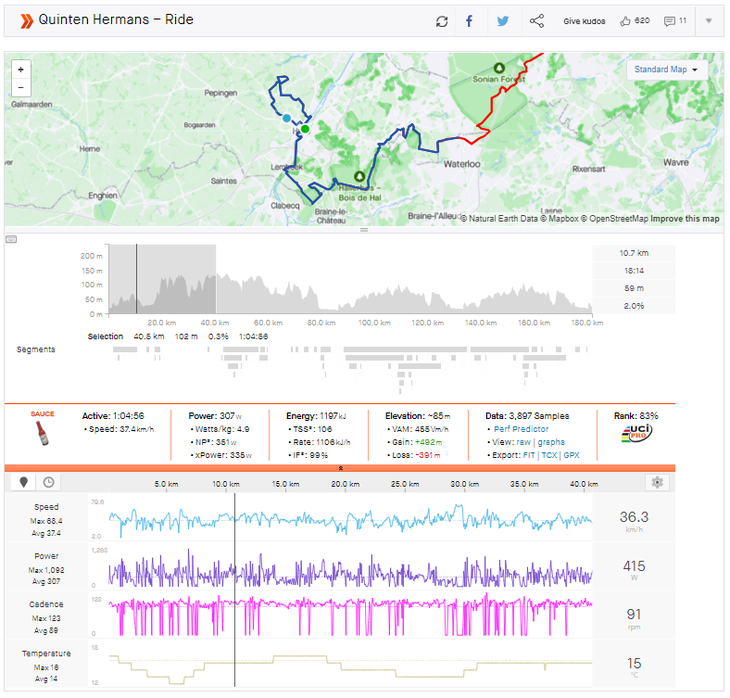The width and height of the screenshot is (730, 698).
Task: Click the Strava chevron logo in header
Action: click(27, 21)
